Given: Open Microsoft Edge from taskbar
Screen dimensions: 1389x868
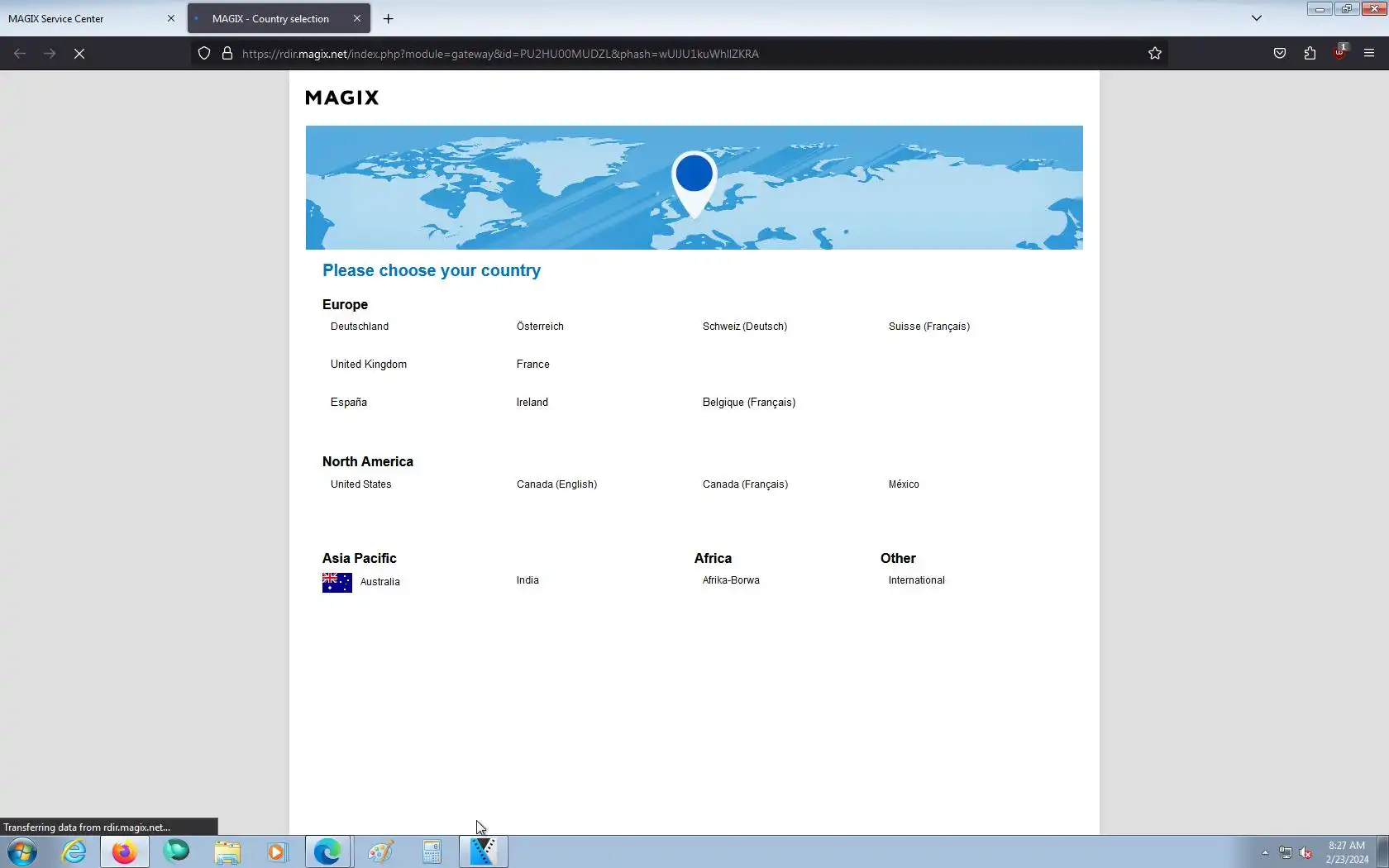Looking at the screenshot, I should pyautogui.click(x=328, y=851).
